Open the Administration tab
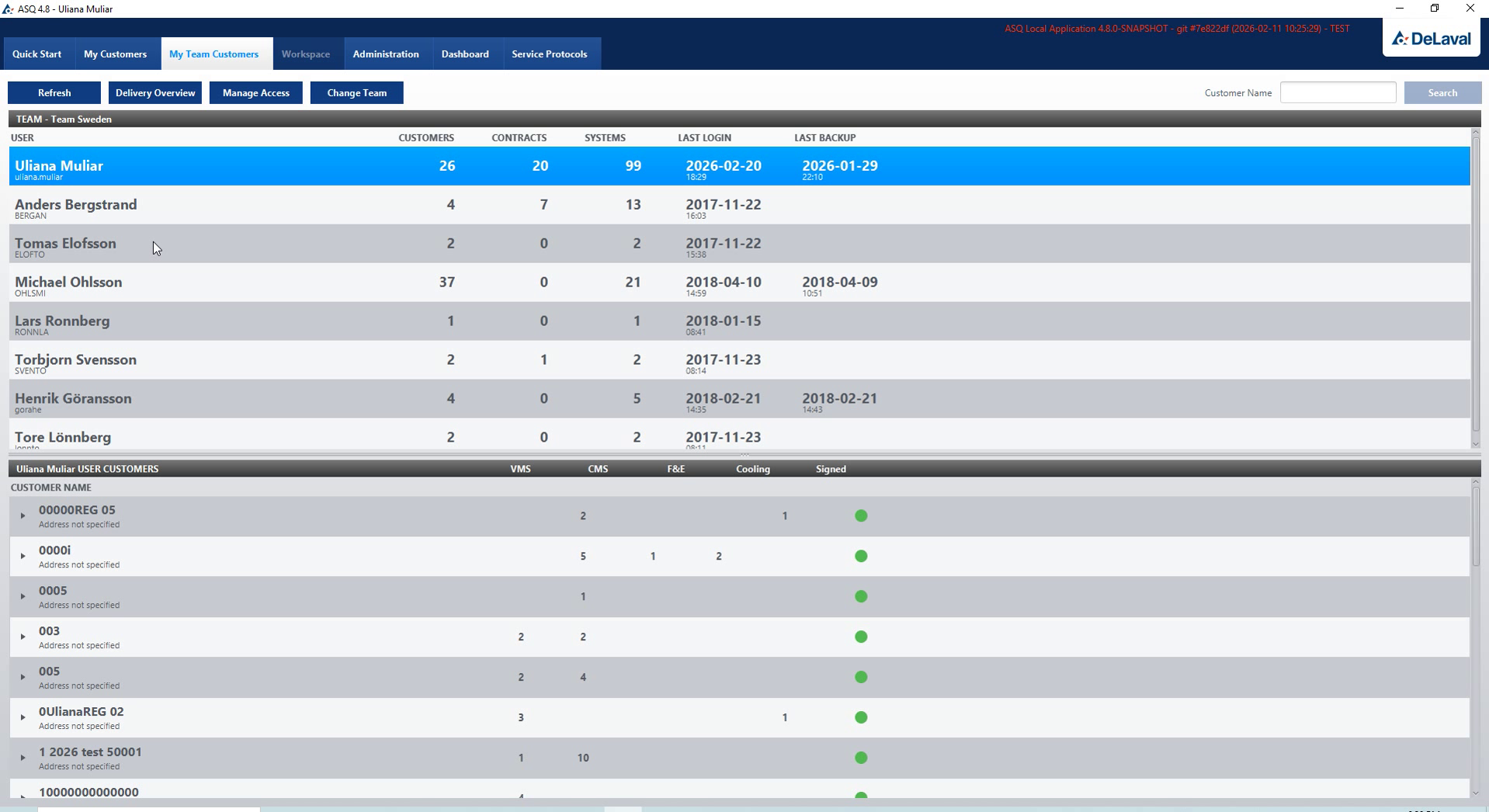The width and height of the screenshot is (1489, 812). 386,54
